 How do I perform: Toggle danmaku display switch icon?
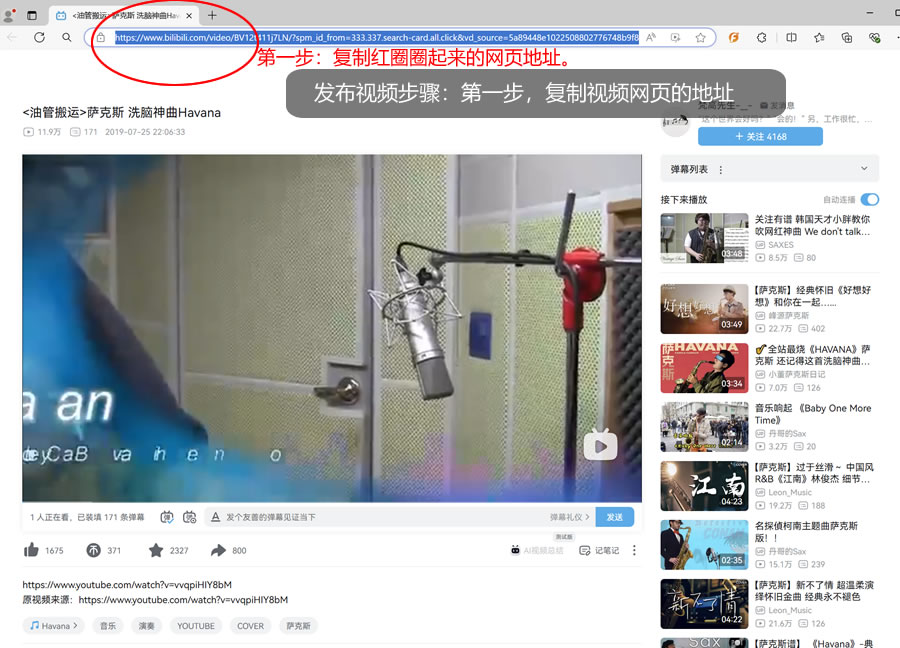(x=166, y=517)
